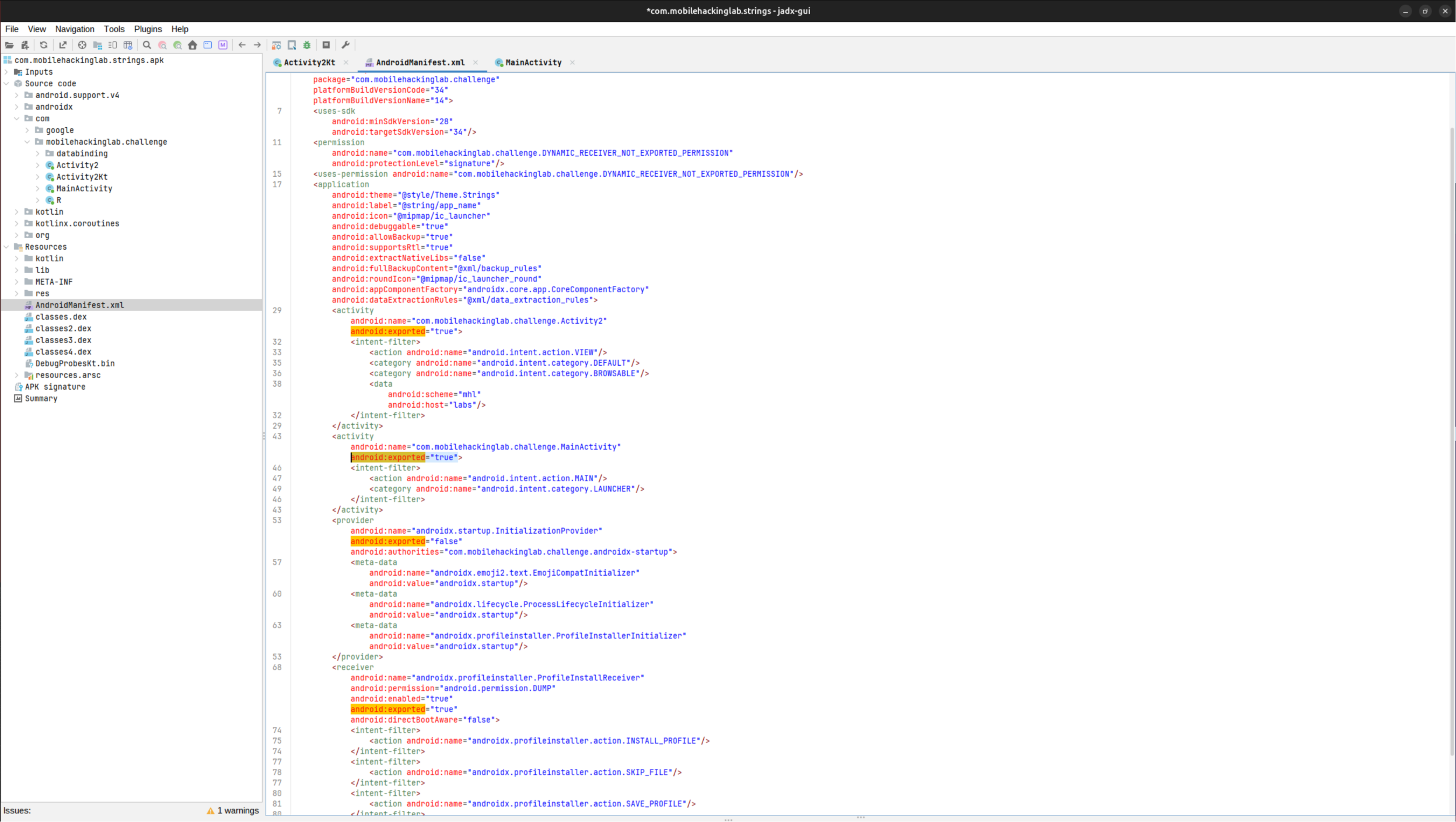This screenshot has height=822, width=1456.
Task: Click the Export project icon
Action: click(63, 45)
